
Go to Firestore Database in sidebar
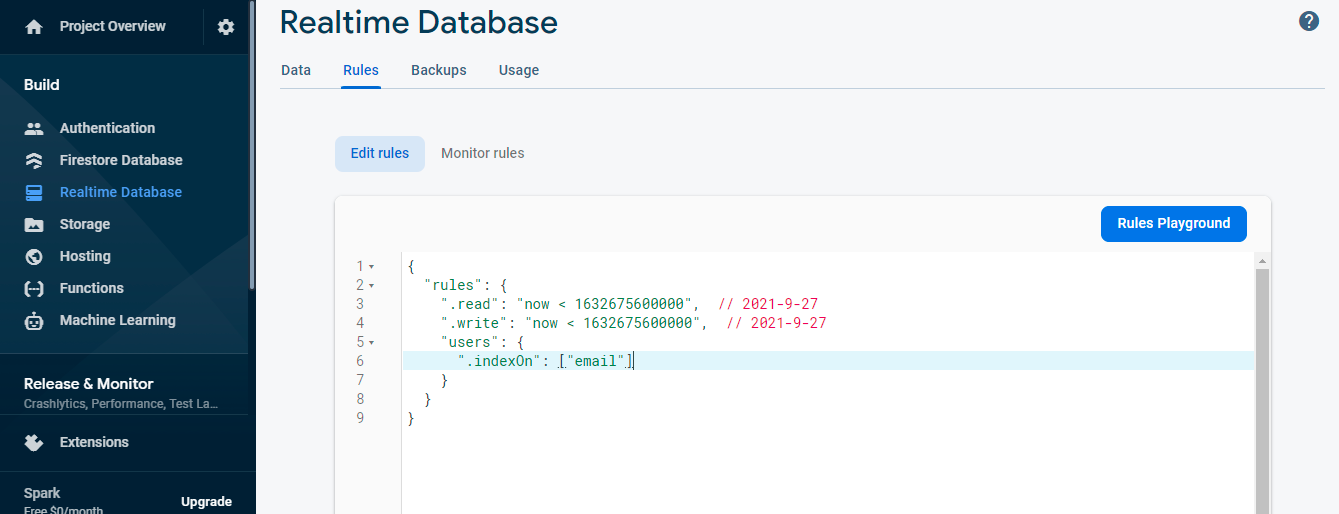[121, 160]
